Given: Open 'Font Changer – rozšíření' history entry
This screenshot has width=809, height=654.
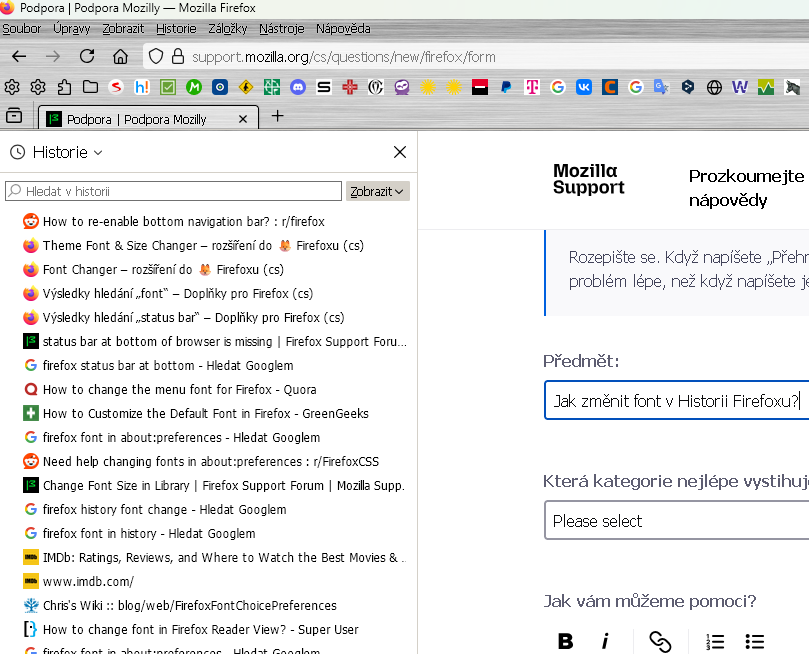Looking at the screenshot, I should click(163, 269).
